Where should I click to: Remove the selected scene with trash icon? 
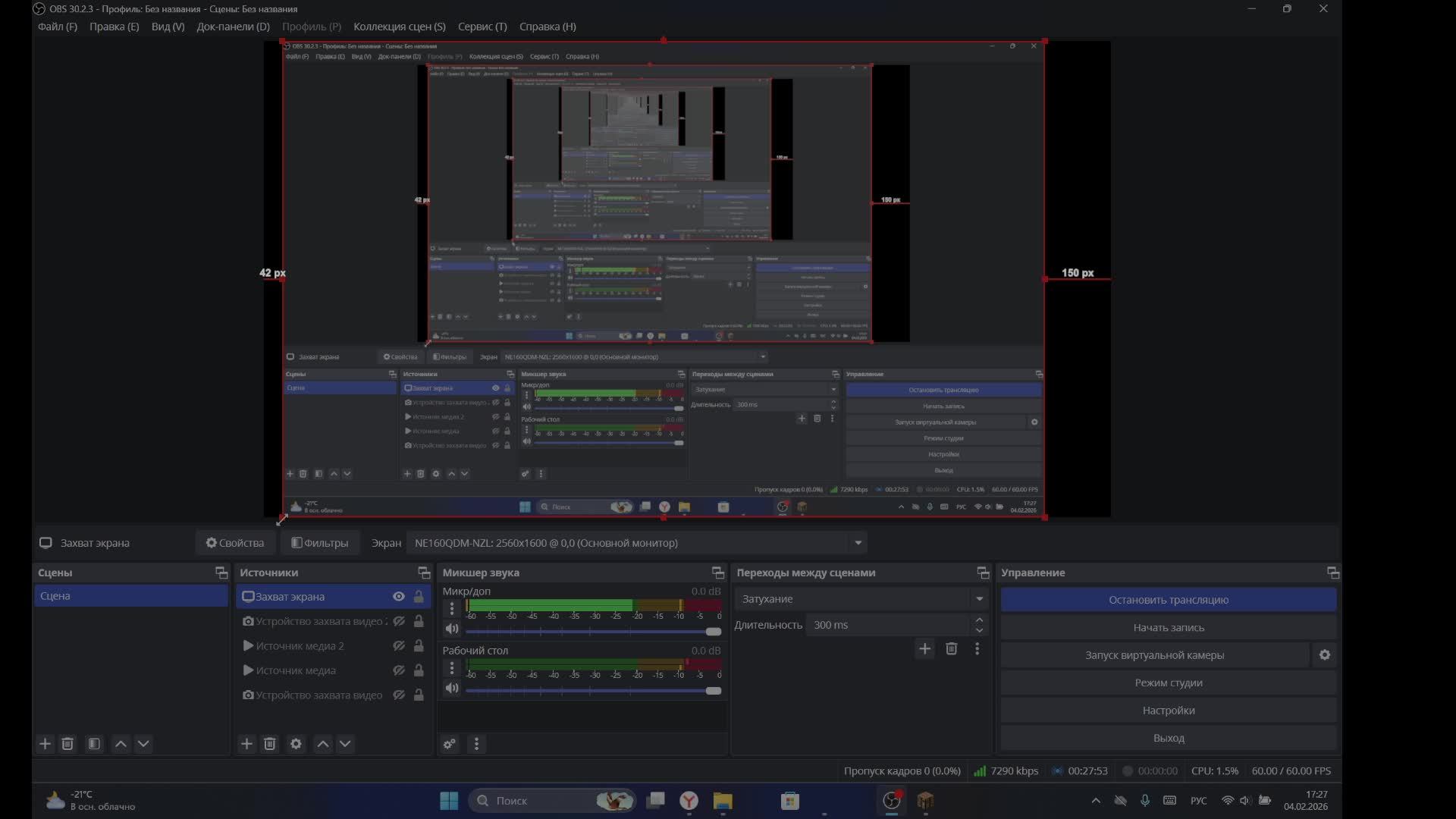67,744
